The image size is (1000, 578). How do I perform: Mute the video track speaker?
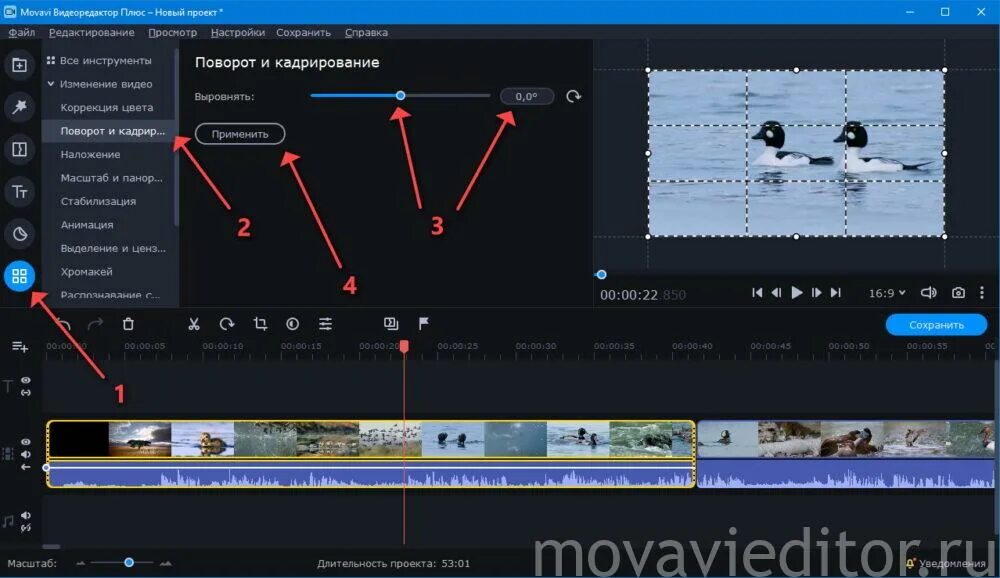coord(26,454)
